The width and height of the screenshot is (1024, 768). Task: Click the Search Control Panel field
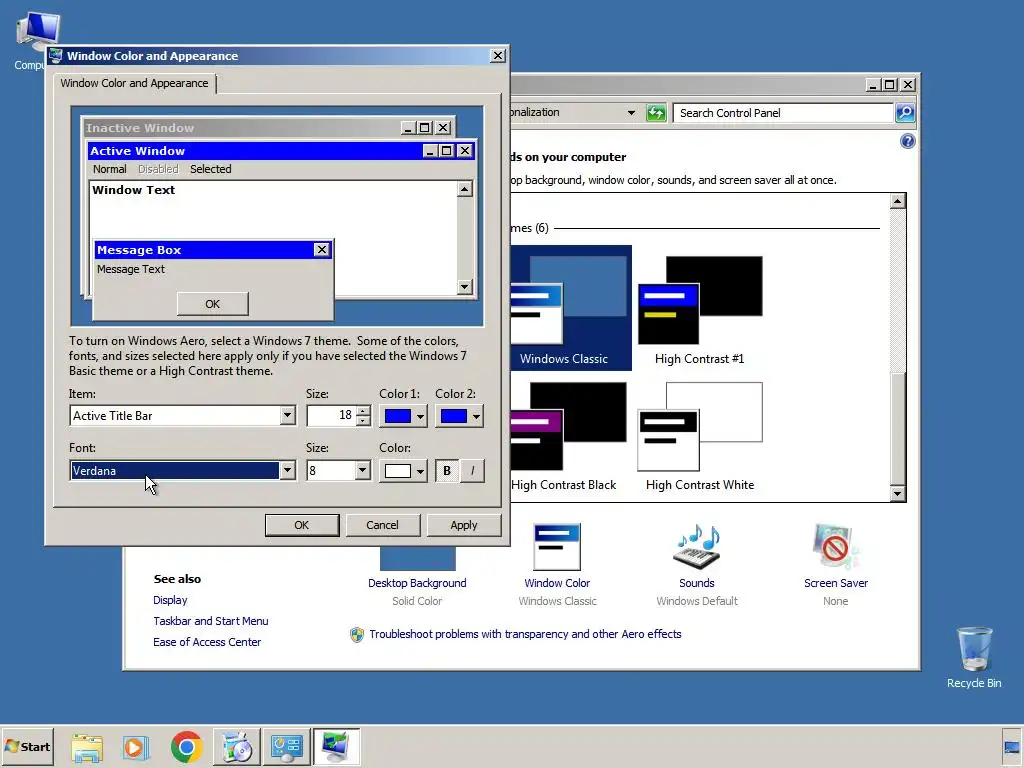click(x=782, y=113)
